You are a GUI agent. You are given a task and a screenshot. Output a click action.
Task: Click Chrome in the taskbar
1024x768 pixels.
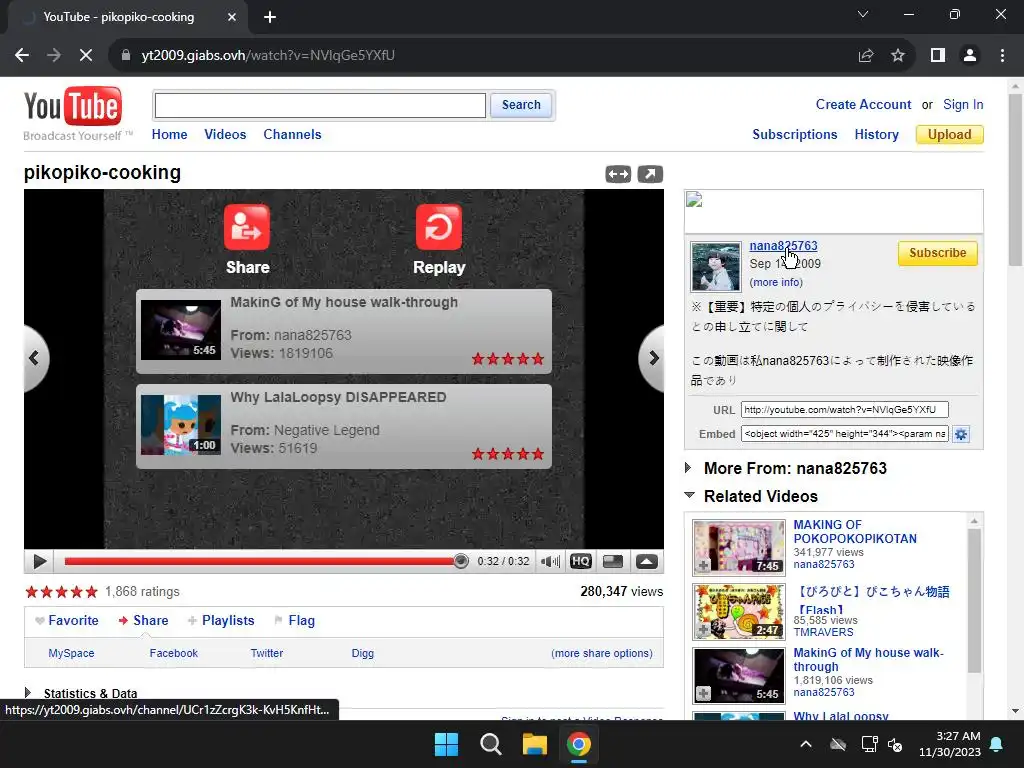[x=579, y=744]
